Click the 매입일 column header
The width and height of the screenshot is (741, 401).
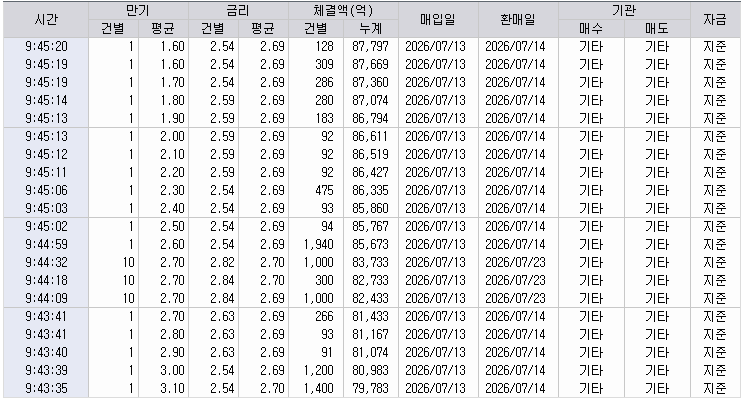tap(438, 20)
